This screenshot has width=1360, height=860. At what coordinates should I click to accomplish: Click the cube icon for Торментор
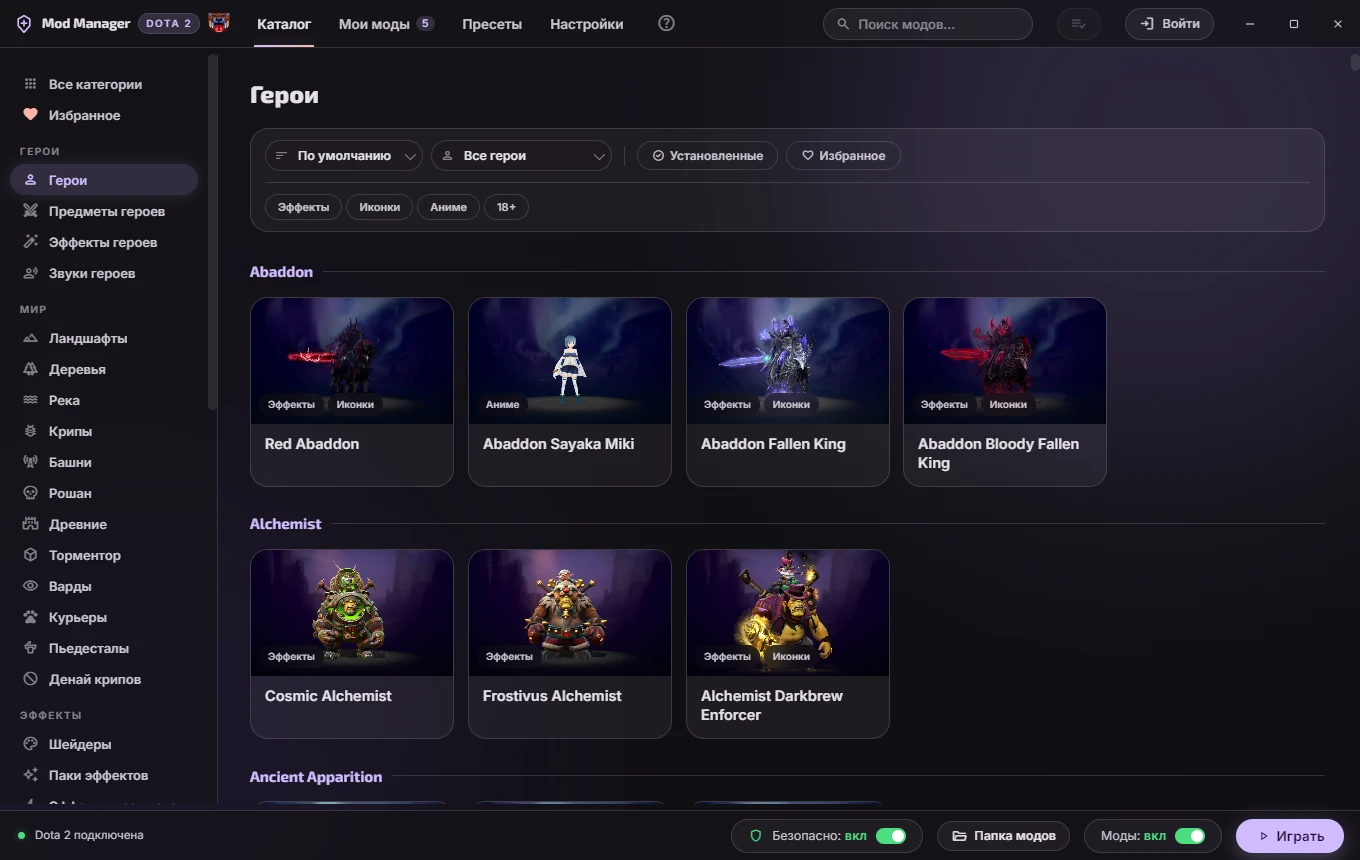click(x=30, y=556)
